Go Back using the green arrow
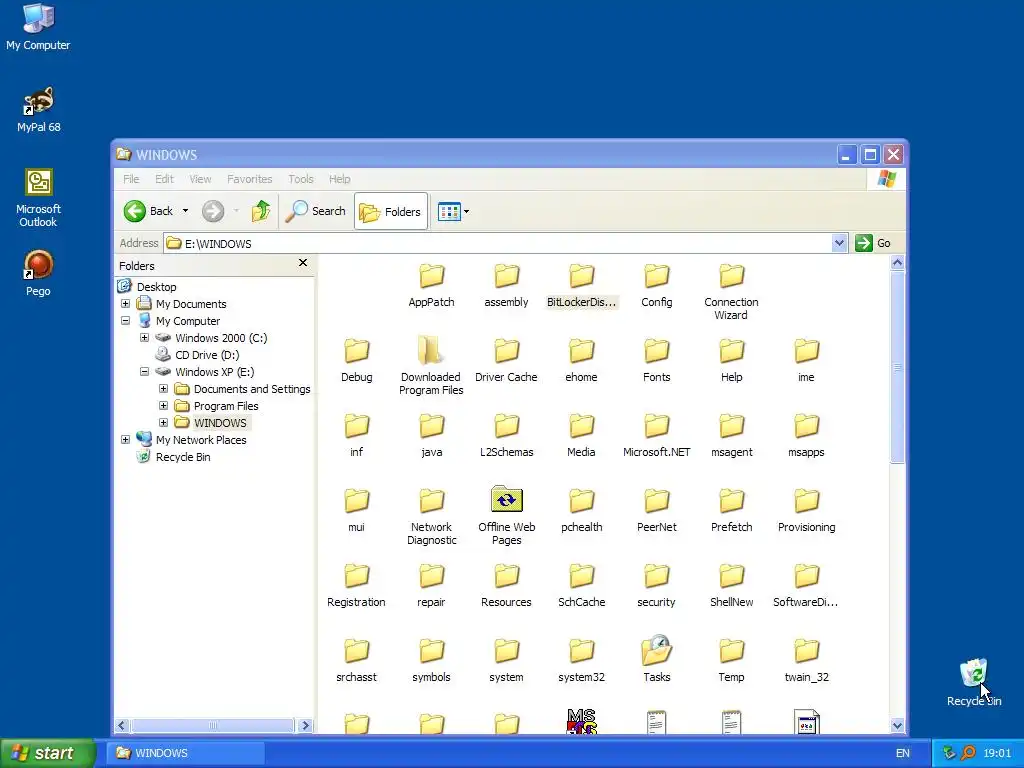This screenshot has height=768, width=1024. (x=149, y=211)
